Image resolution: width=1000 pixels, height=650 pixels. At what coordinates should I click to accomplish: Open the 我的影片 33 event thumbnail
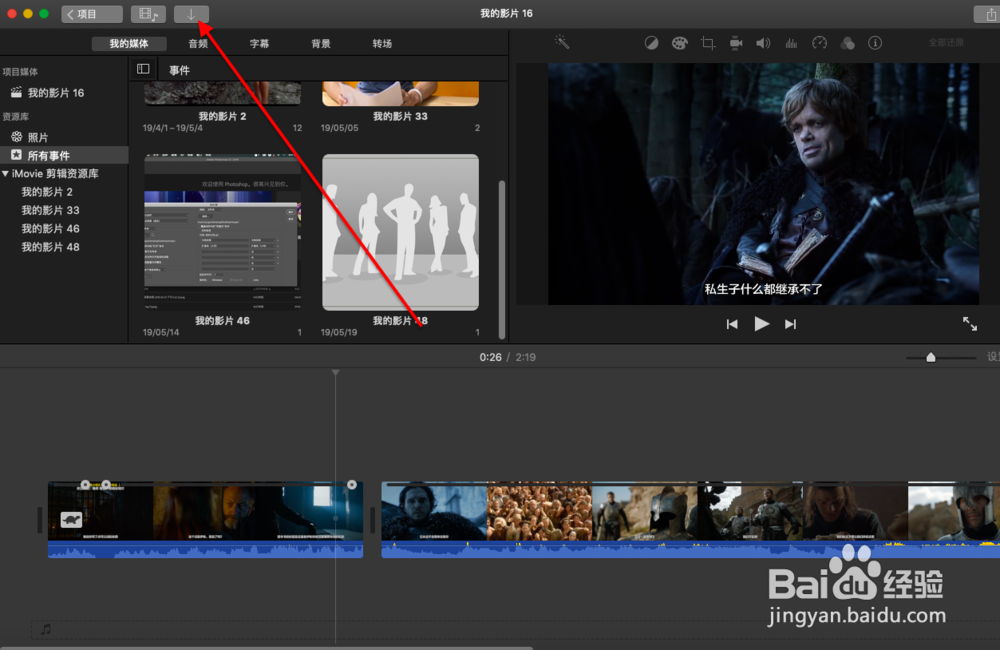(401, 93)
